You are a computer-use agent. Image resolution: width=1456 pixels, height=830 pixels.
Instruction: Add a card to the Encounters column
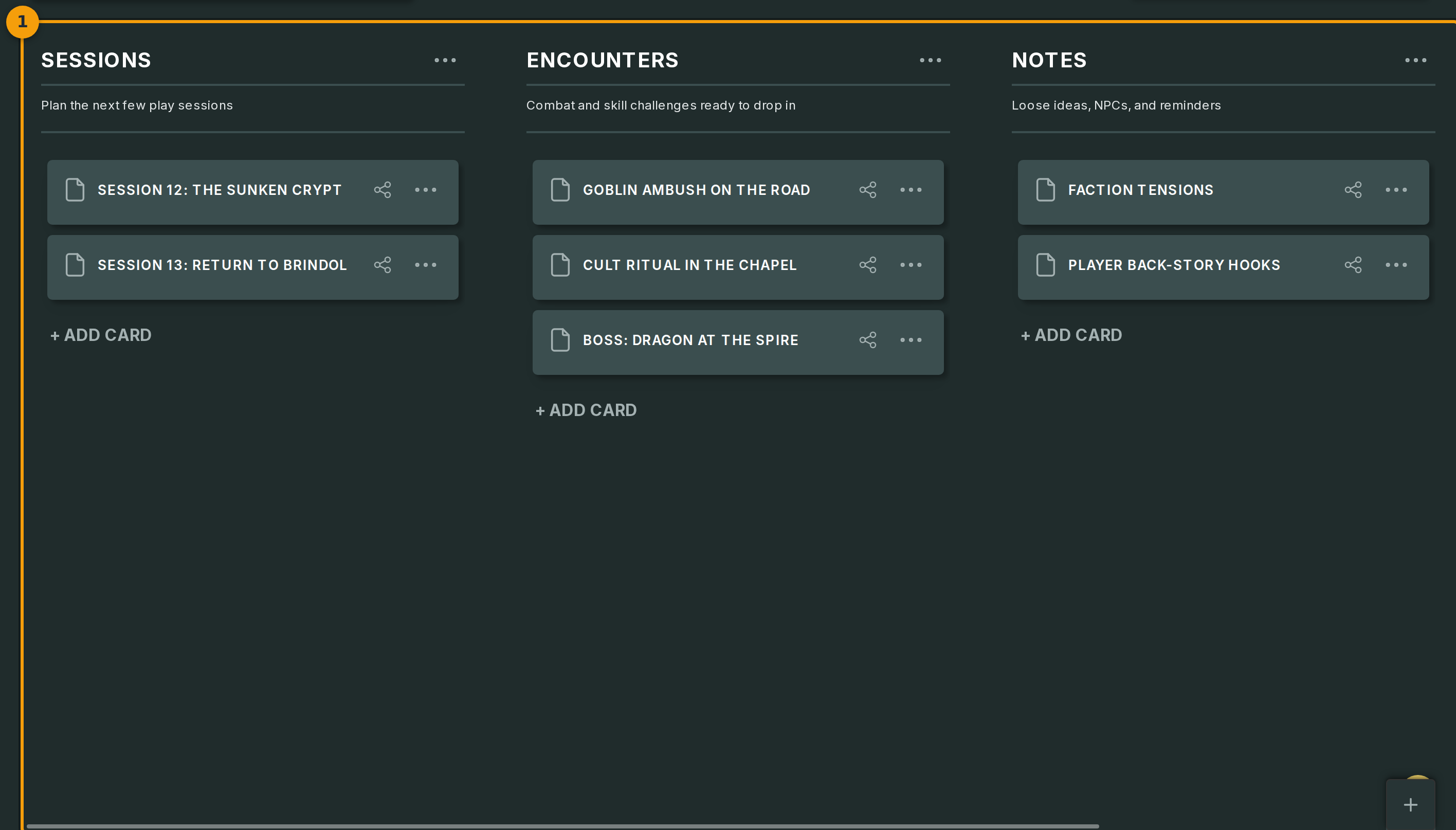[586, 410]
